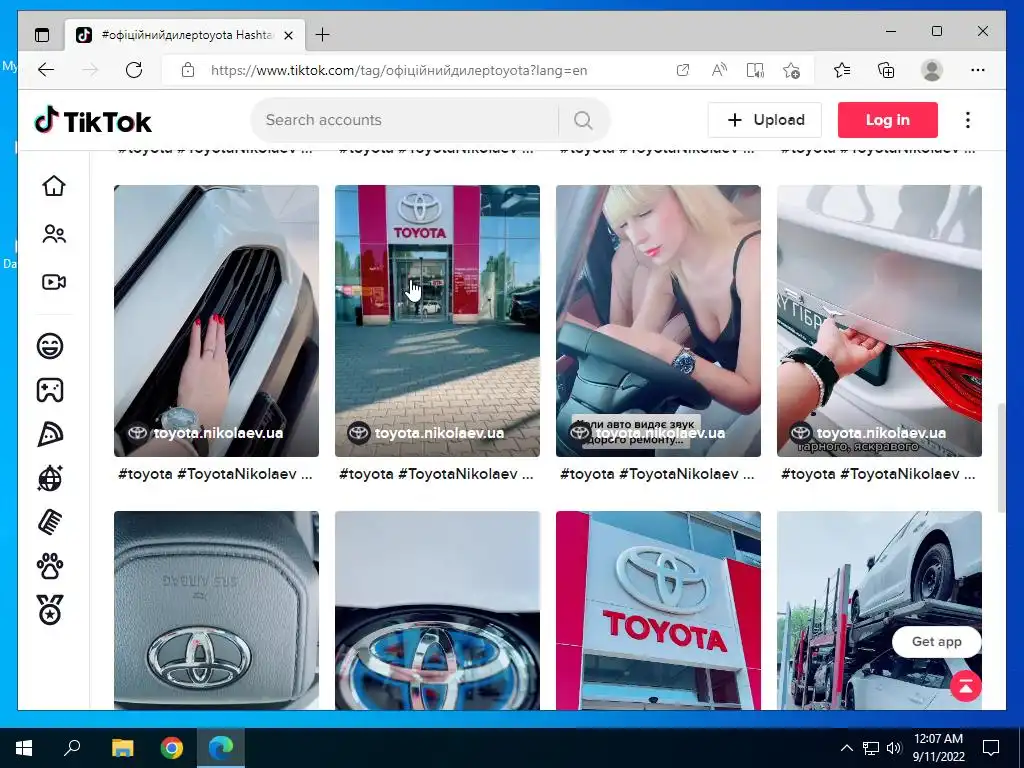
Task: Open LIVE video camera icon in sidebar
Action: click(54, 282)
